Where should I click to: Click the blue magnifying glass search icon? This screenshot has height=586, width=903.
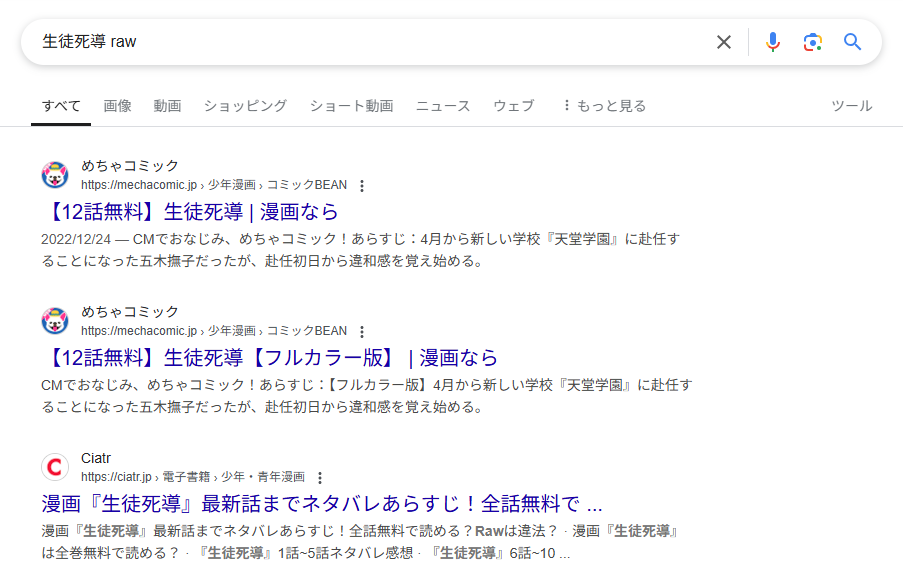tap(852, 42)
